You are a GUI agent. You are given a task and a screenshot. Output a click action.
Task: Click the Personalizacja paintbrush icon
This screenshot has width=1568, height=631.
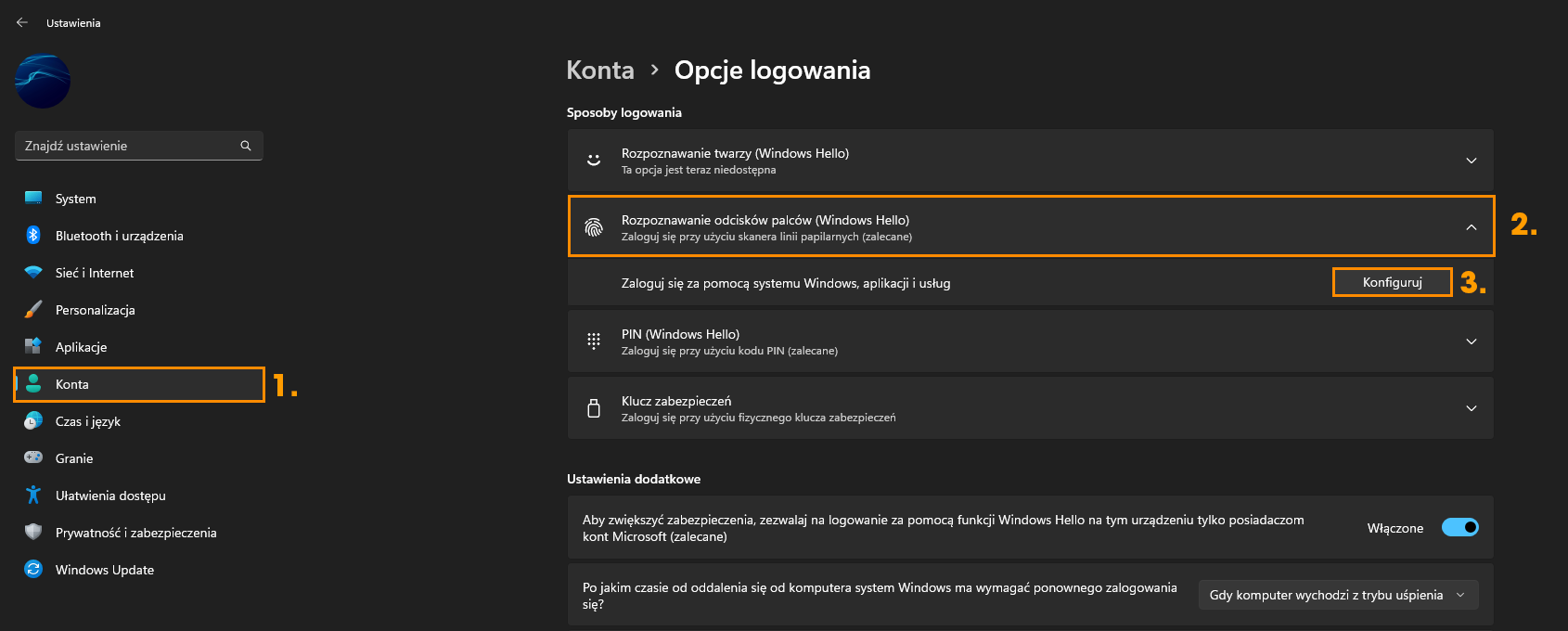tap(33, 310)
